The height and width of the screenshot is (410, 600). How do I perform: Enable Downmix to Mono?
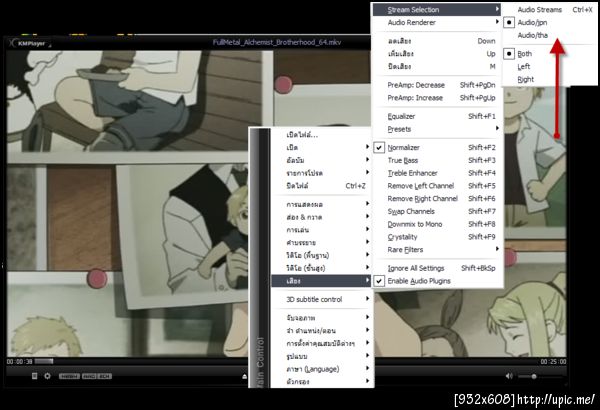coord(437,224)
